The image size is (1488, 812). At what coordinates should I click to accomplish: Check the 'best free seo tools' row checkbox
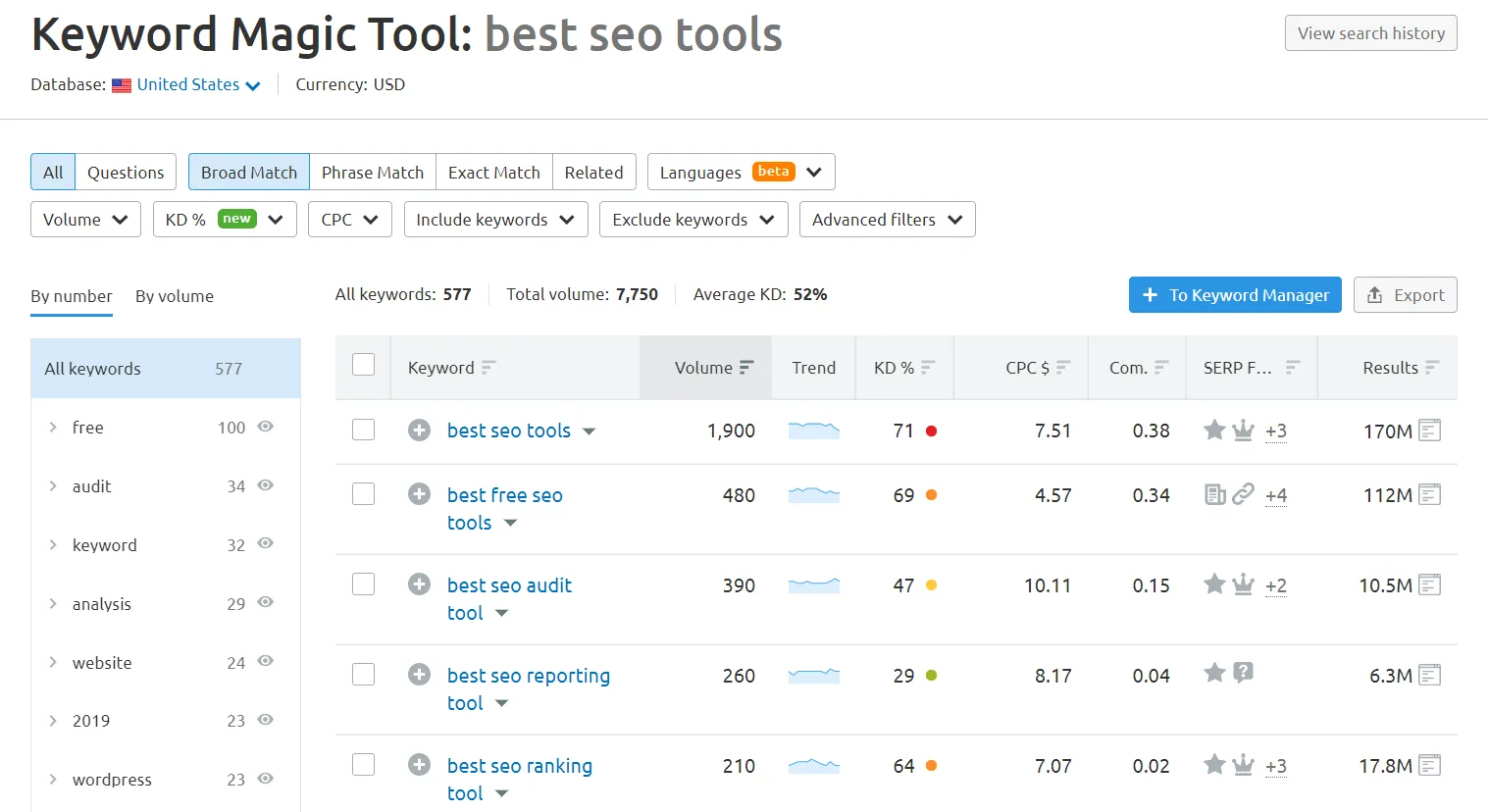coord(363,493)
